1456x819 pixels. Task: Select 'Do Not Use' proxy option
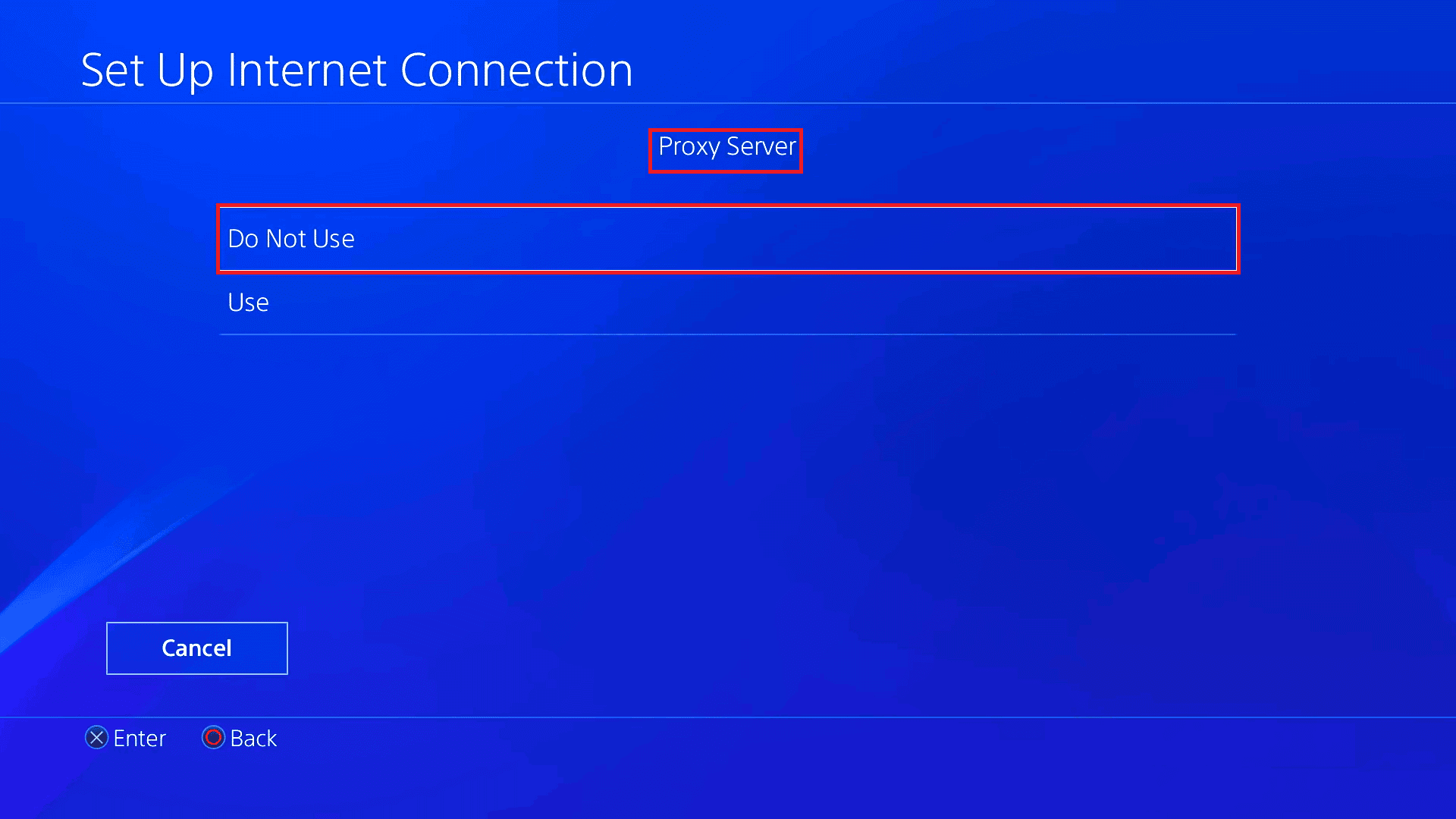728,238
